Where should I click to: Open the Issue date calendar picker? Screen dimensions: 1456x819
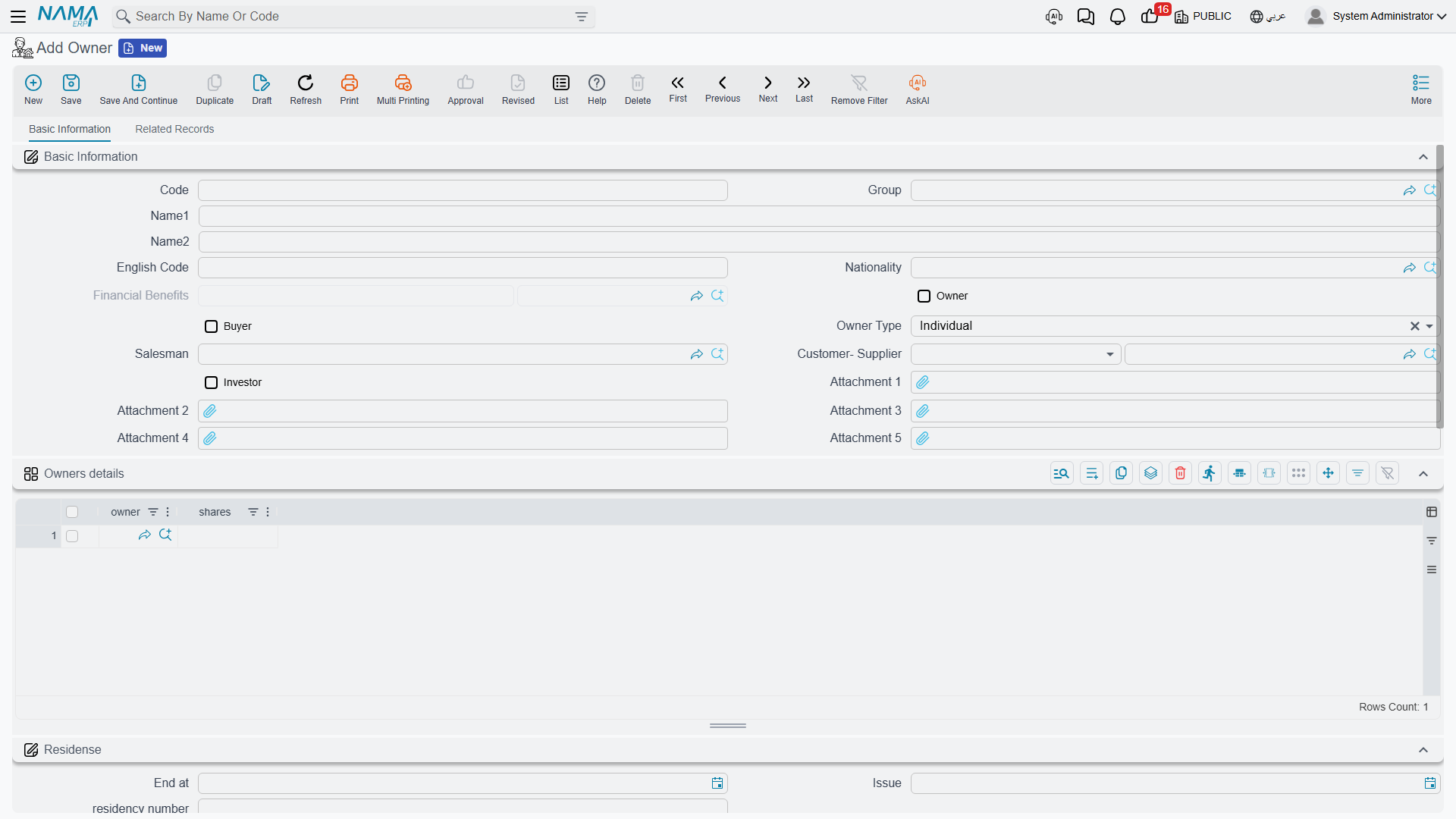coord(1429,783)
